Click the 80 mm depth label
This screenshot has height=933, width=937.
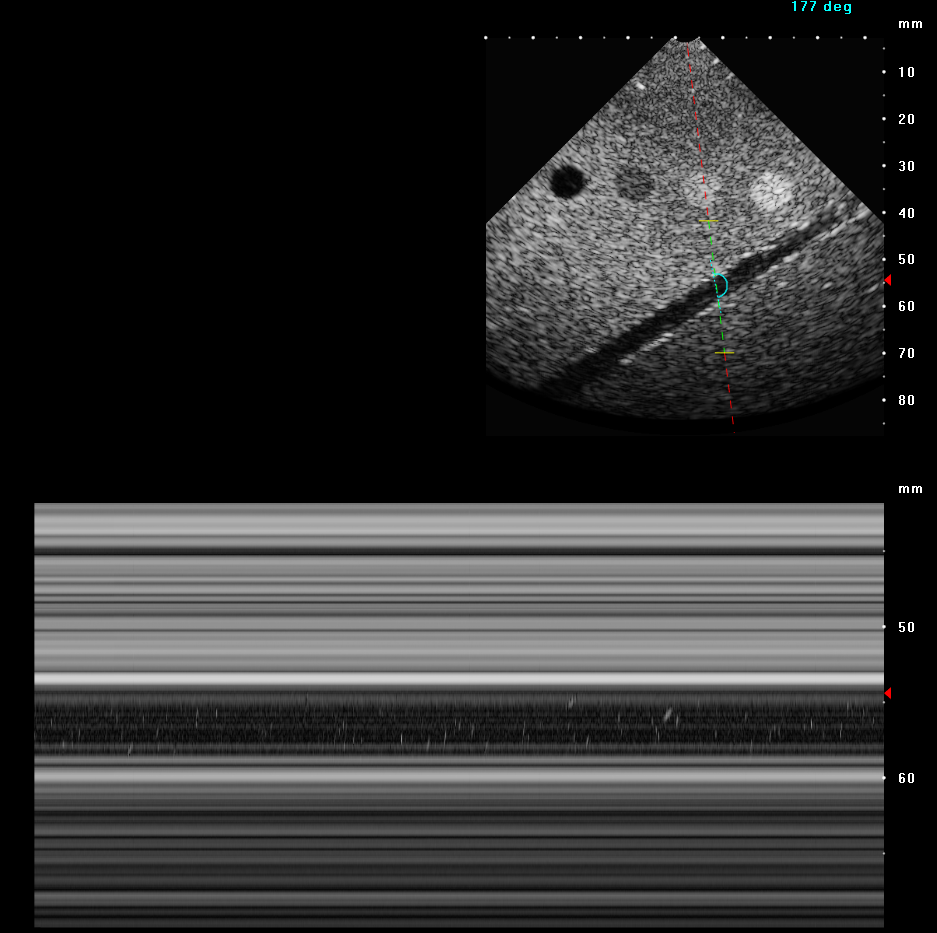pos(906,400)
